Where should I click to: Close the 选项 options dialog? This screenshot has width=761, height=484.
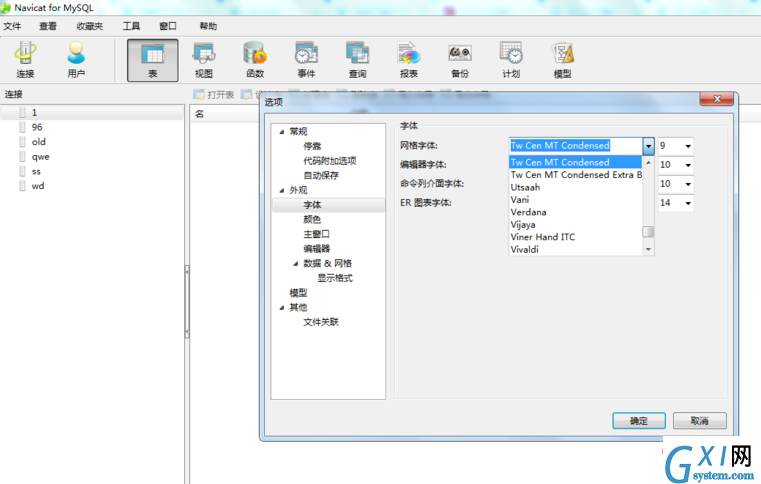[x=717, y=99]
